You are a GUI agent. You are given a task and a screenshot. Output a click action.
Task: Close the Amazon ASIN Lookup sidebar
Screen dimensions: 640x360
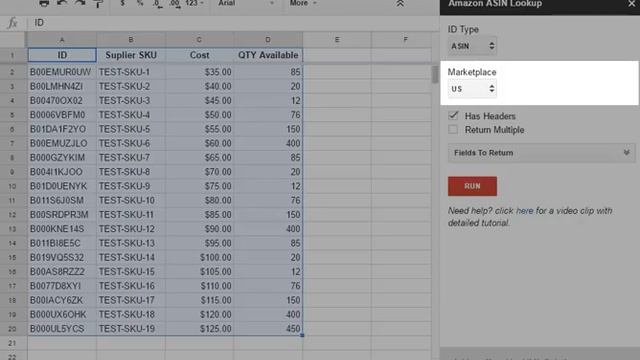point(631,4)
